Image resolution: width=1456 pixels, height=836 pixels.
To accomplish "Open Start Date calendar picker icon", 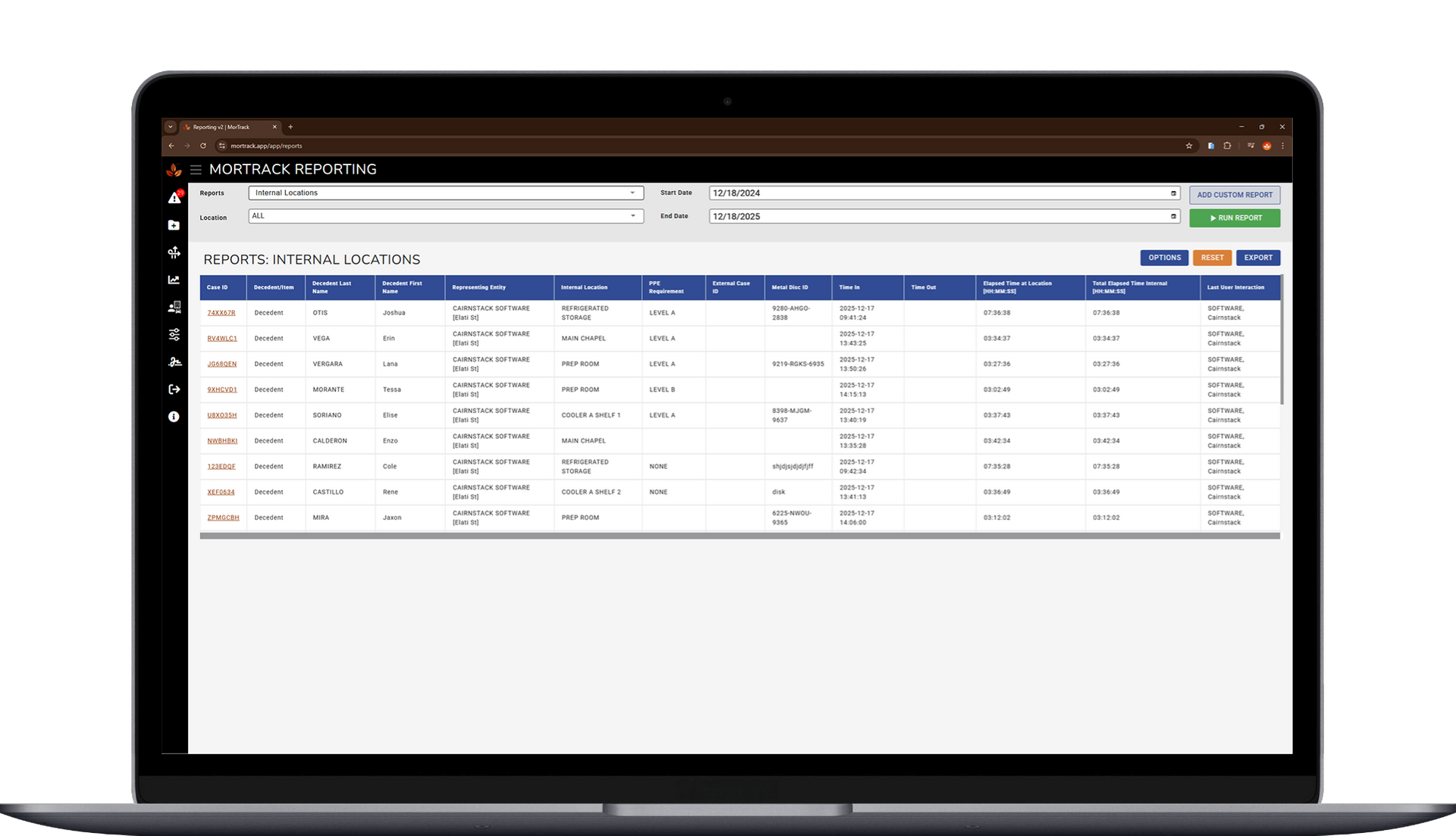I will (1173, 193).
